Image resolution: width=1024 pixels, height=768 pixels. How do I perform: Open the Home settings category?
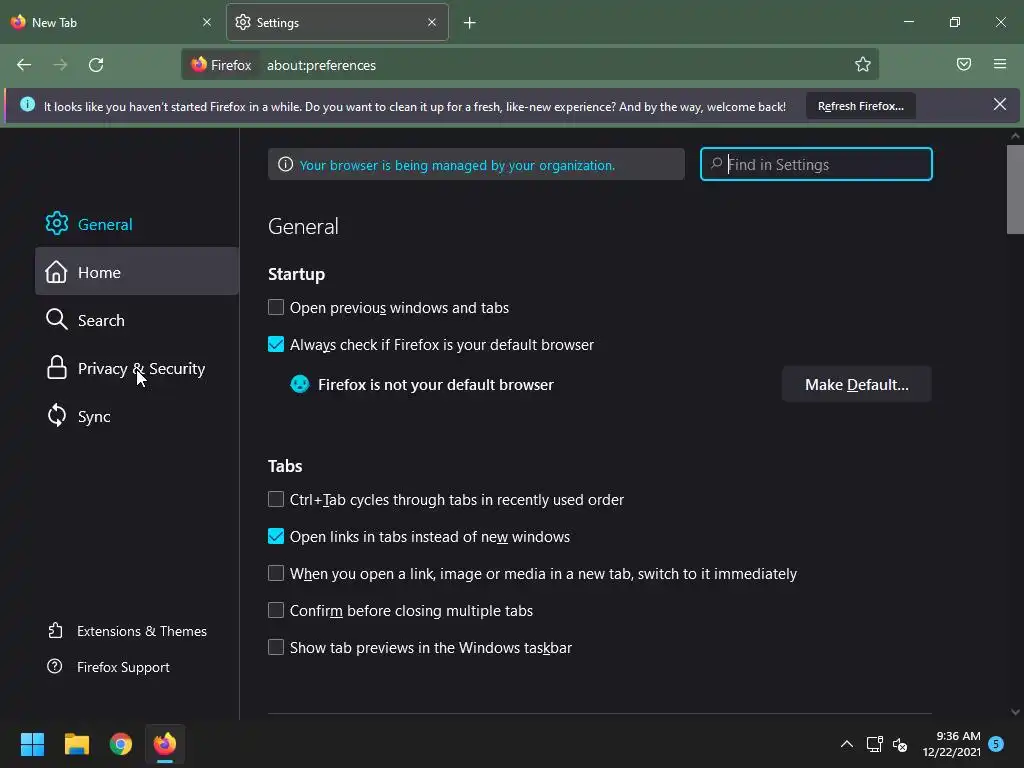(136, 271)
